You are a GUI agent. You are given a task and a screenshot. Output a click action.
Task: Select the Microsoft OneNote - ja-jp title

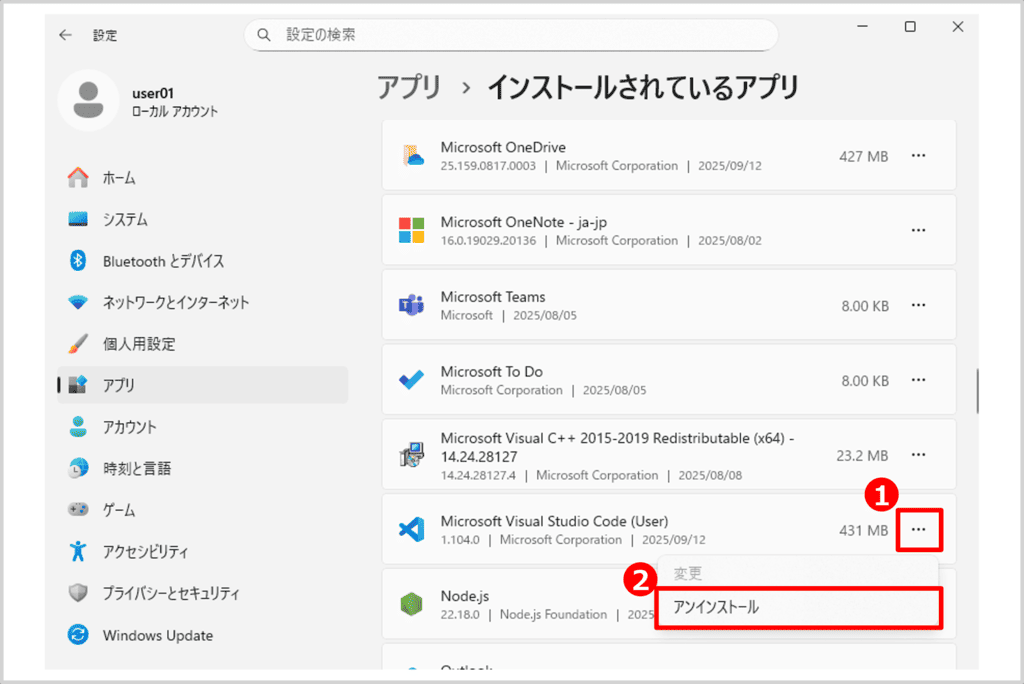point(524,222)
